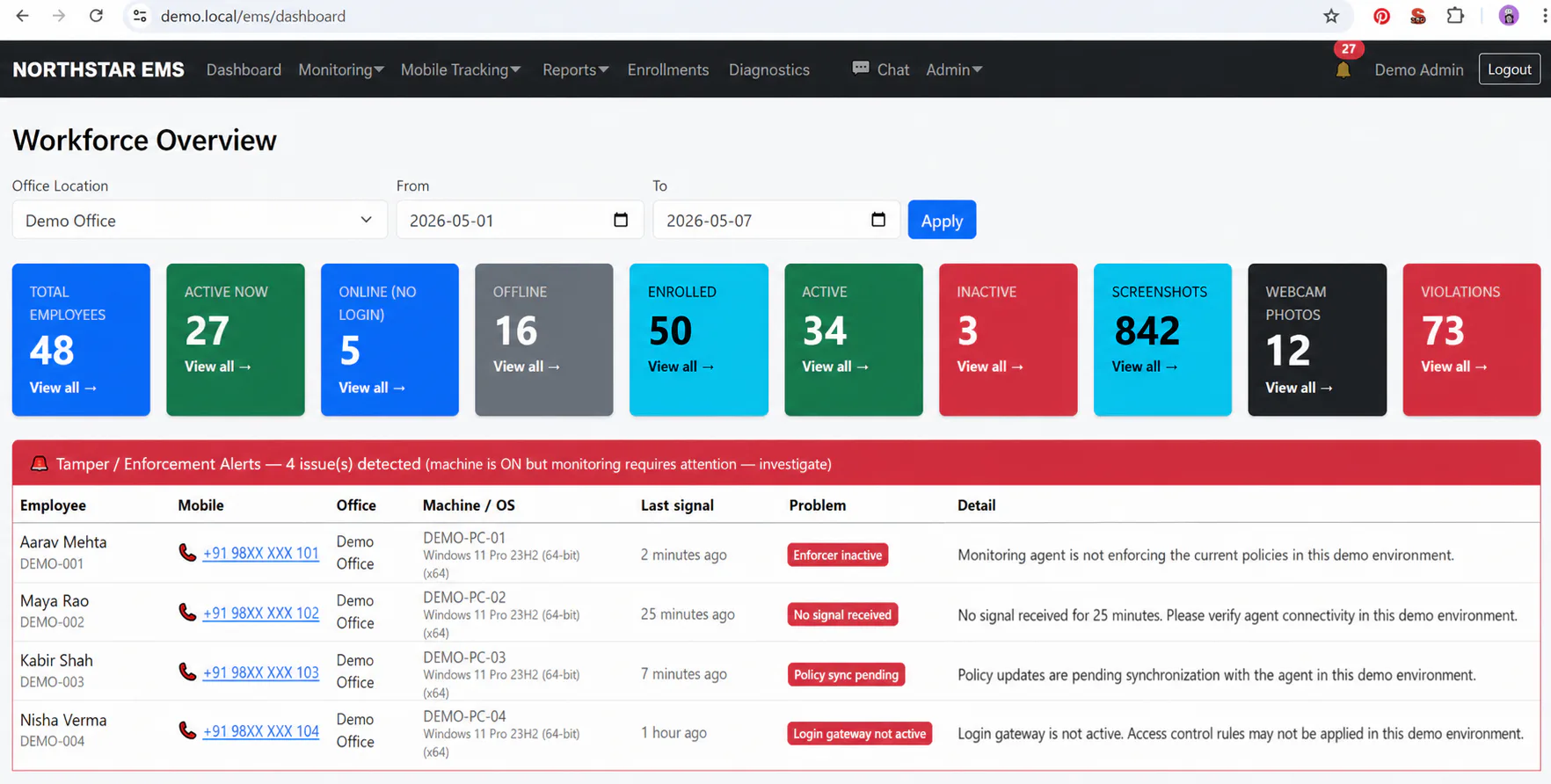
Task: Click the Problem column header
Action: point(817,505)
